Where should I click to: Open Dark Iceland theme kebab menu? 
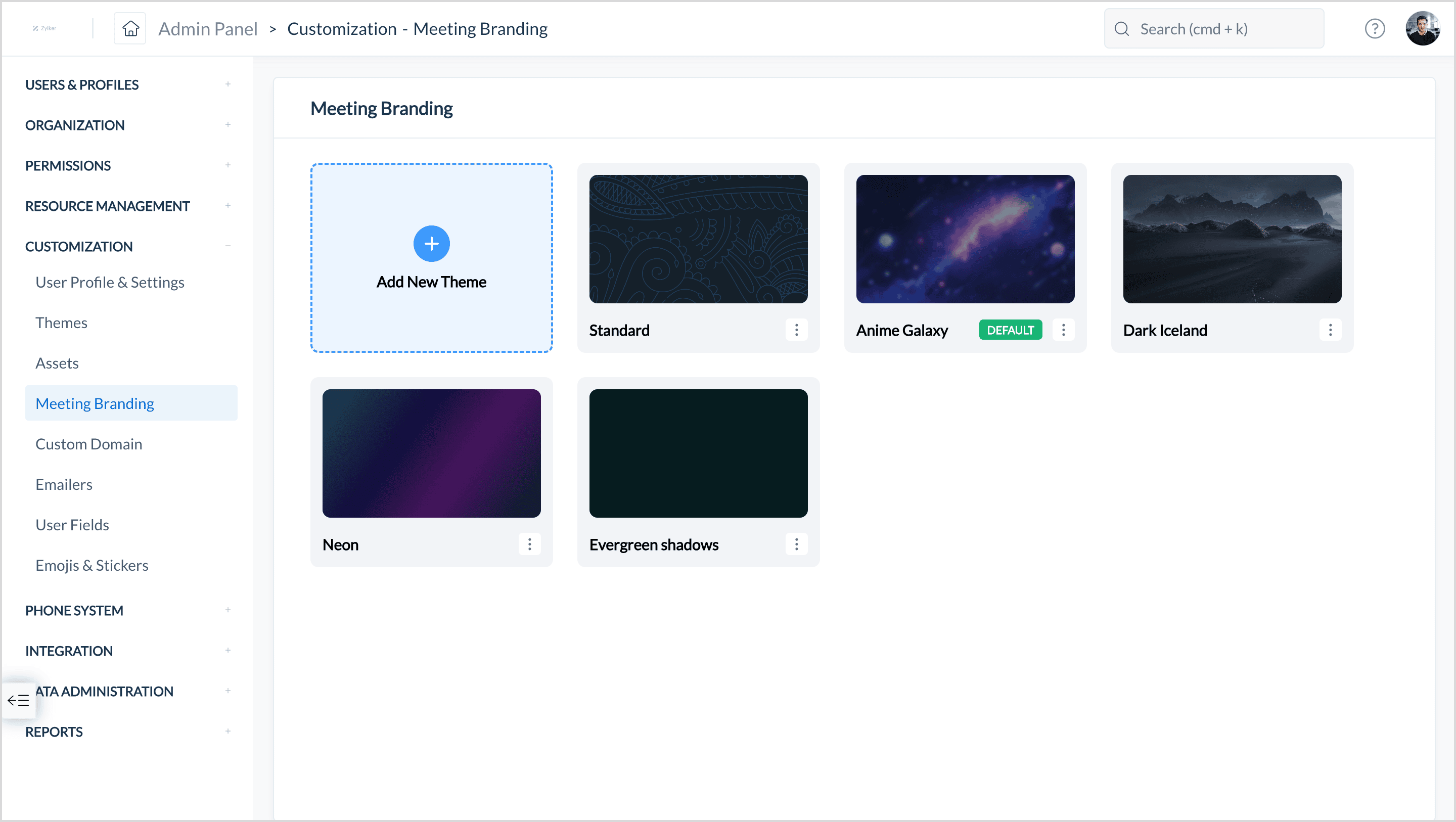point(1330,330)
